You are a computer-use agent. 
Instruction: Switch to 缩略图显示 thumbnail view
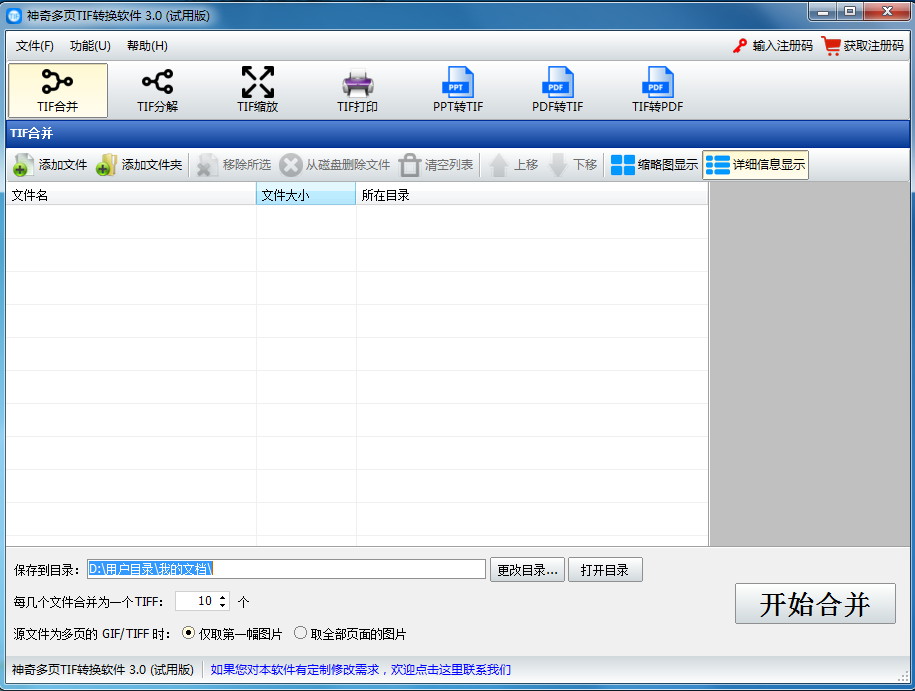coord(654,165)
